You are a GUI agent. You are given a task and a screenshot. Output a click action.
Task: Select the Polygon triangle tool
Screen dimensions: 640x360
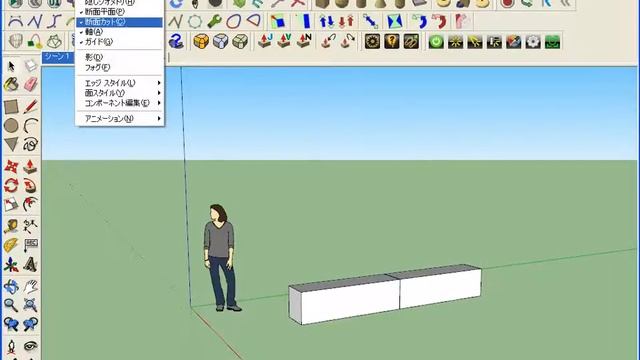click(x=11, y=144)
